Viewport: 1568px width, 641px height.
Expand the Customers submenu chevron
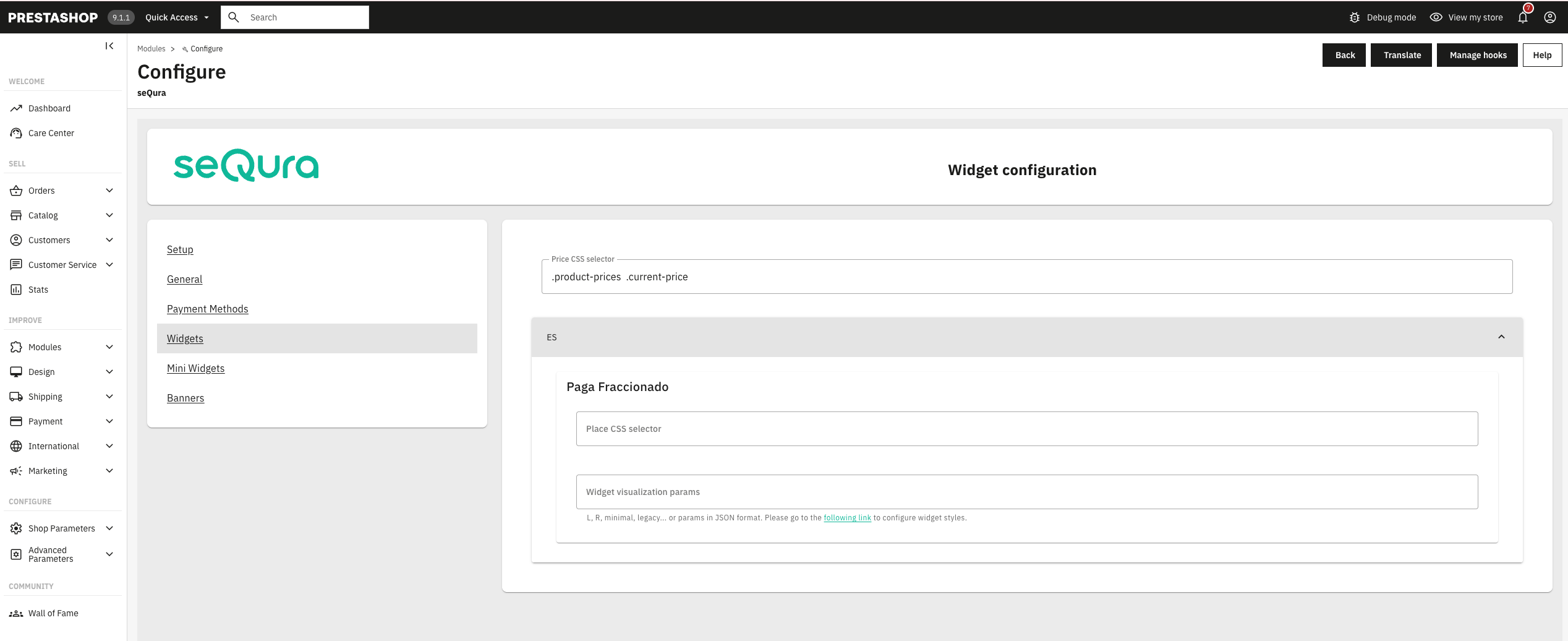click(109, 240)
